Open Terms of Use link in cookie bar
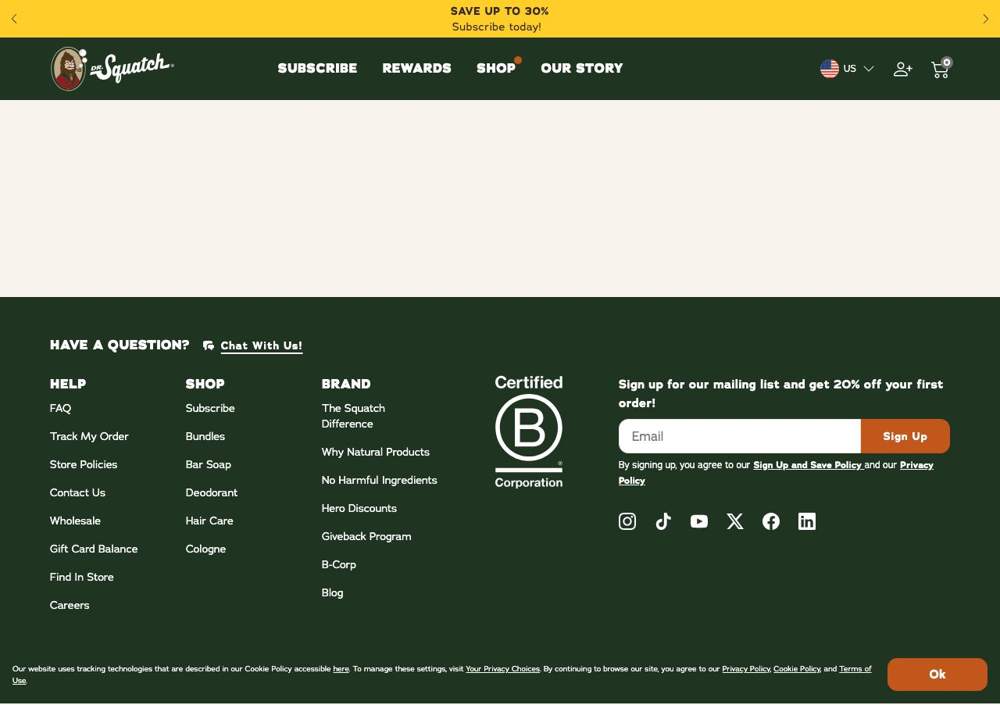 click(855, 669)
